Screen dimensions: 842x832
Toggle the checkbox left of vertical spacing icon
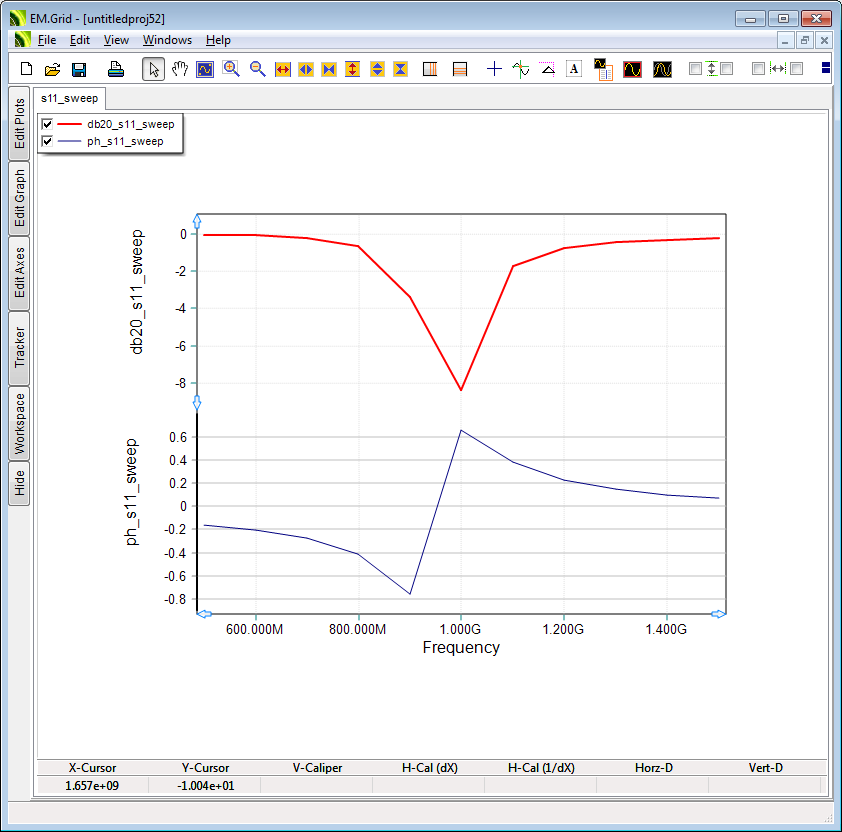[x=695, y=69]
